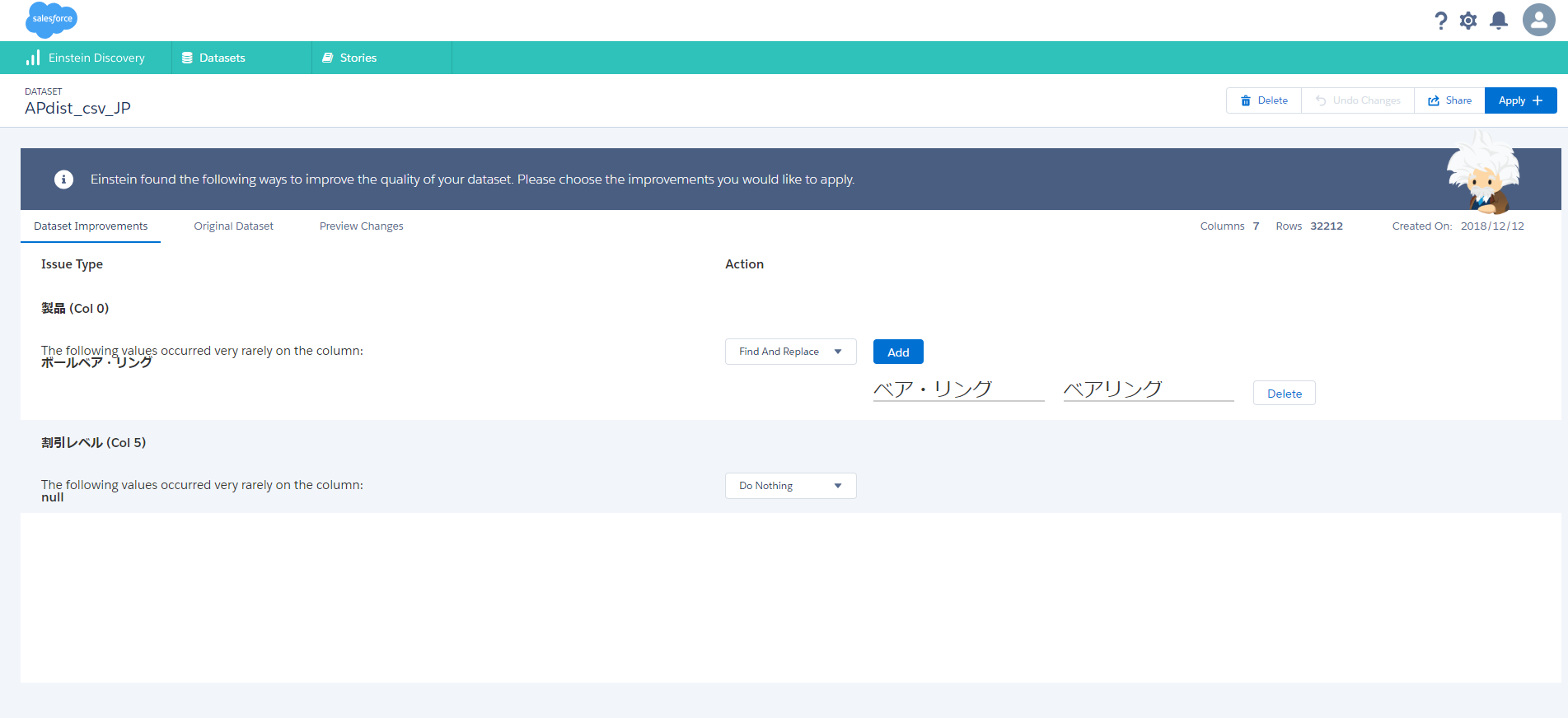
Task: Expand the Do Nothing action dropdown
Action: [x=790, y=486]
